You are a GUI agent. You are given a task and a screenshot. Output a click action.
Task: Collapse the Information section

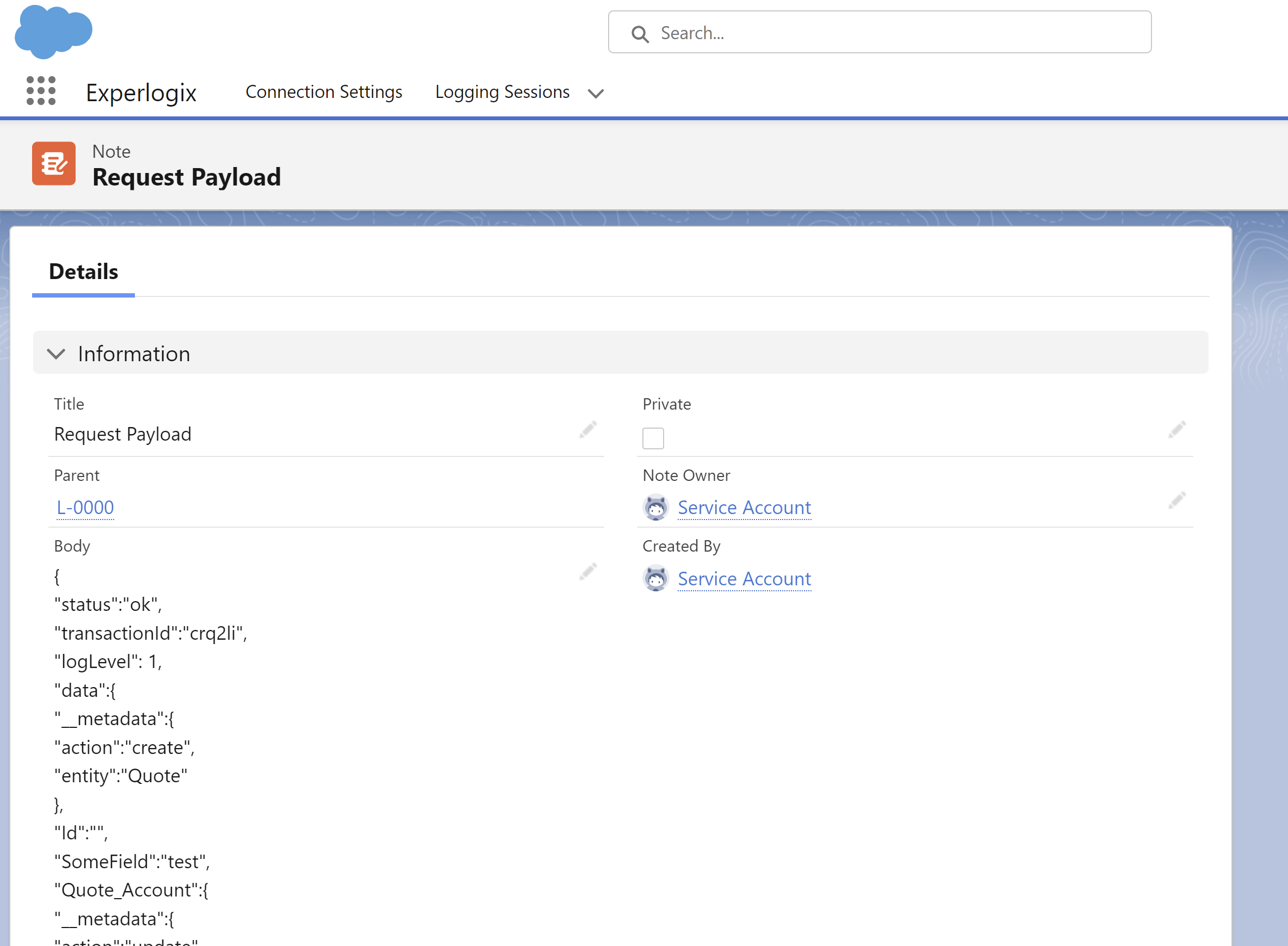(56, 354)
